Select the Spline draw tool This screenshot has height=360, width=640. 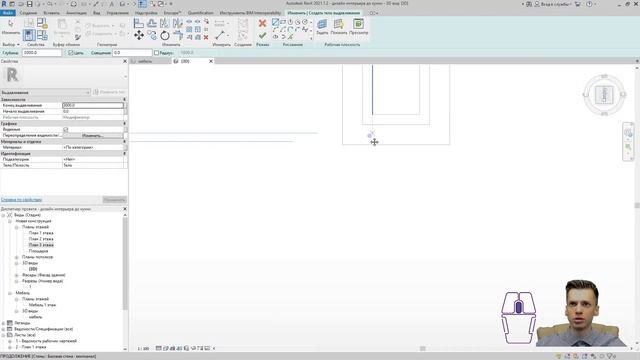[x=305, y=29]
